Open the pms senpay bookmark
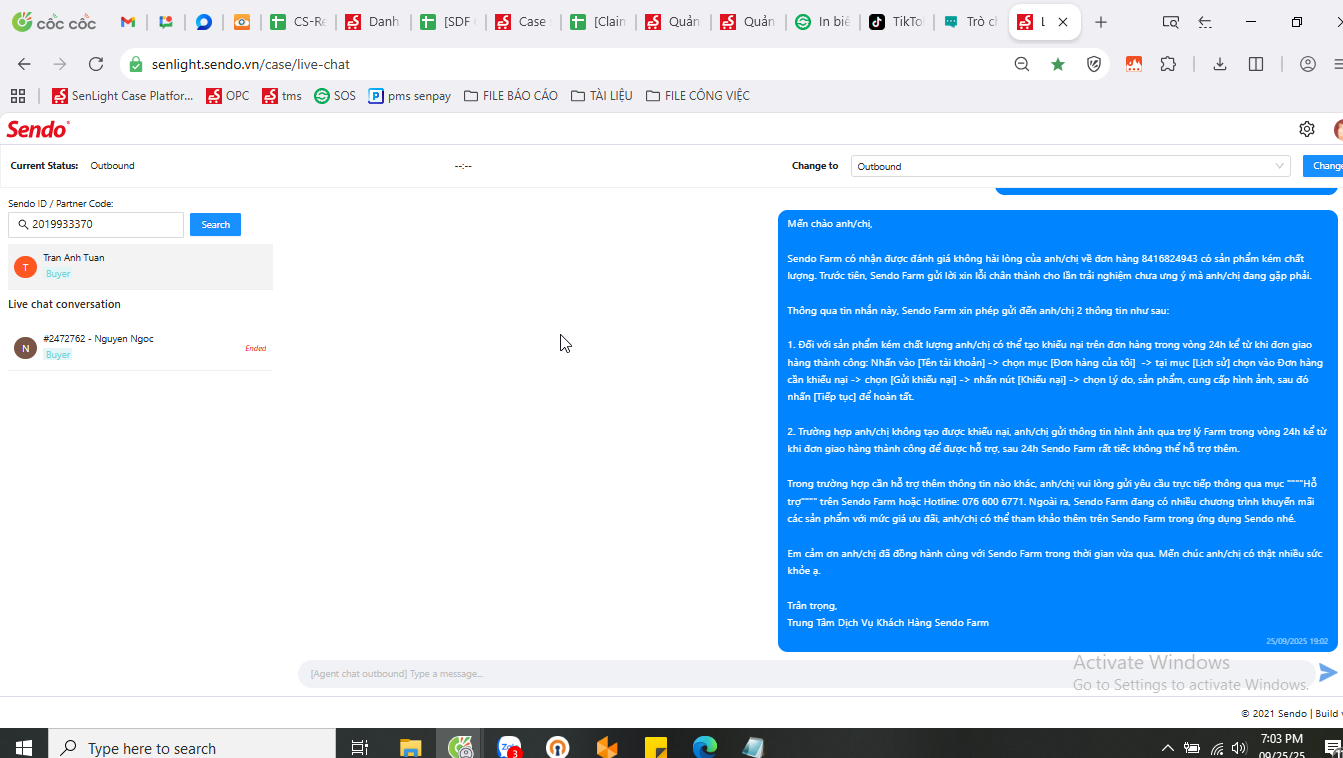The width and height of the screenshot is (1343, 758). pos(410,96)
